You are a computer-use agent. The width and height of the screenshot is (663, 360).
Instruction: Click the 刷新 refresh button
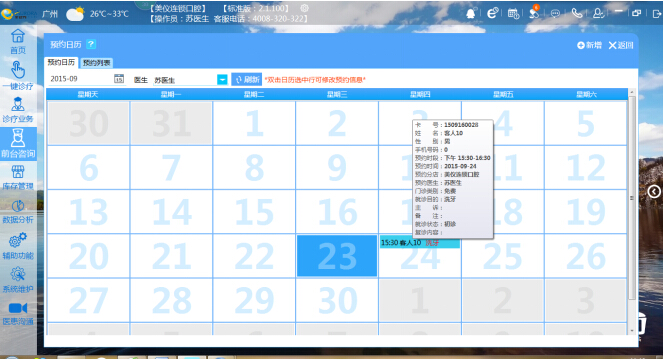tap(247, 80)
